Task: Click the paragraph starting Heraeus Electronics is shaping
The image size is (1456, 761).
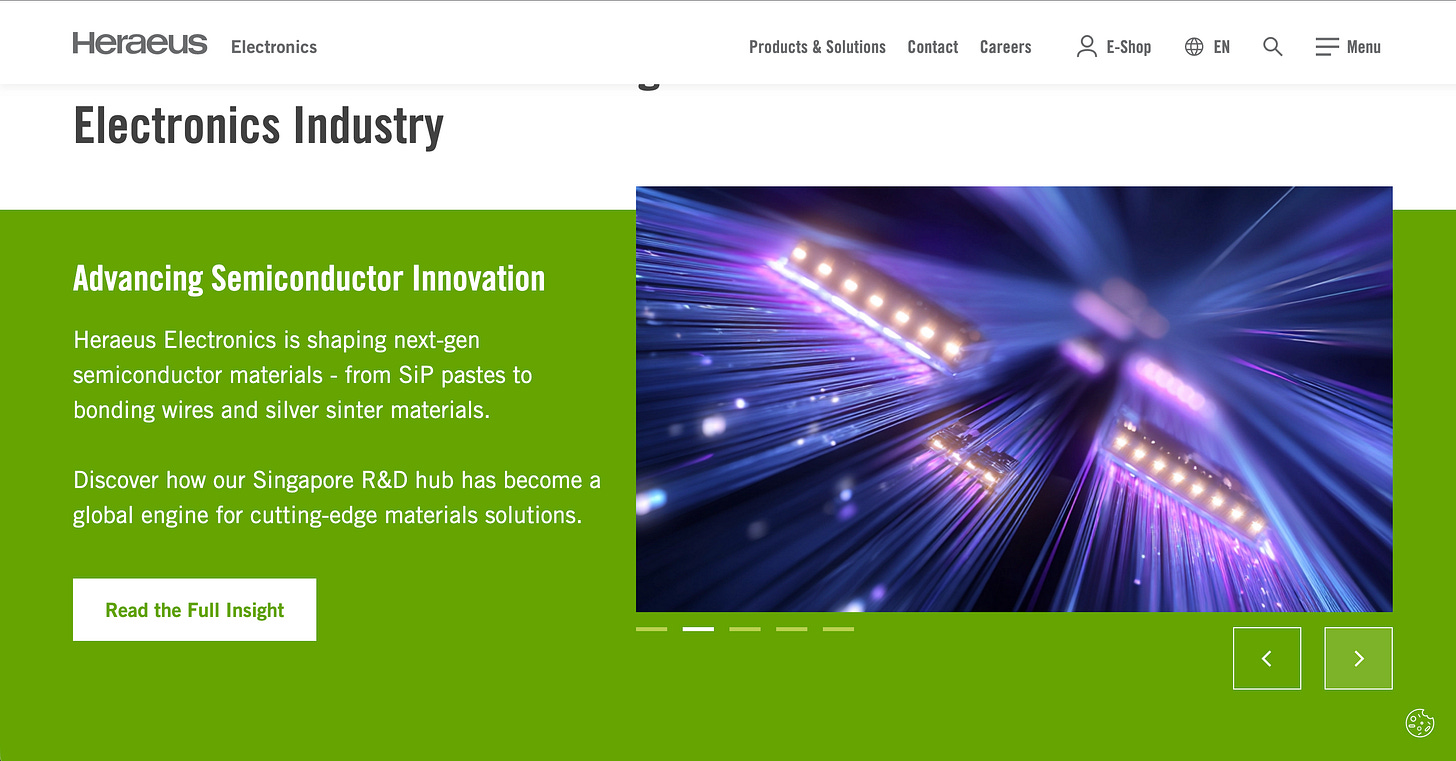Action: coord(303,375)
